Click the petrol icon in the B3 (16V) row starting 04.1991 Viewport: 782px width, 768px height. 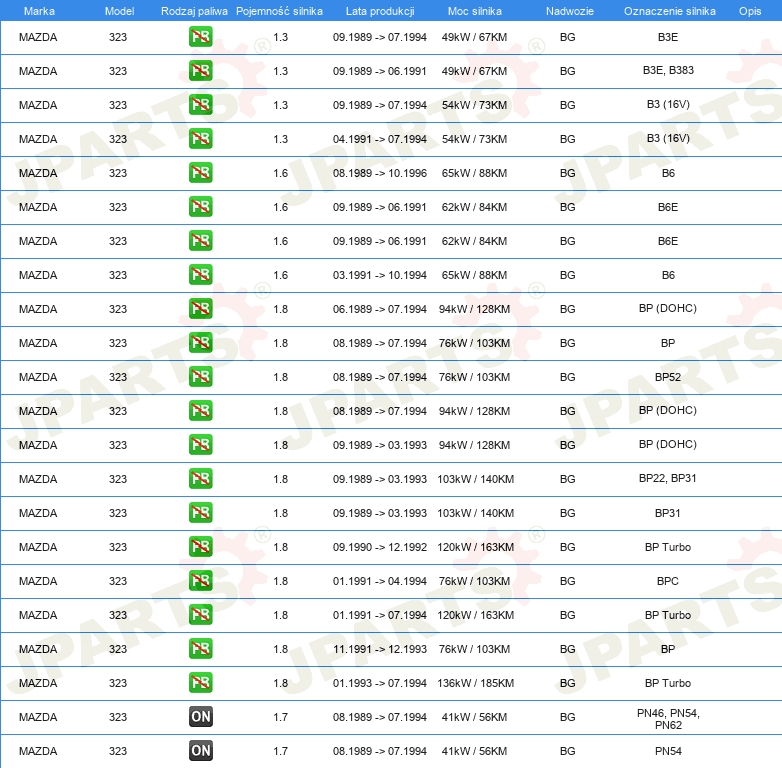click(x=200, y=138)
